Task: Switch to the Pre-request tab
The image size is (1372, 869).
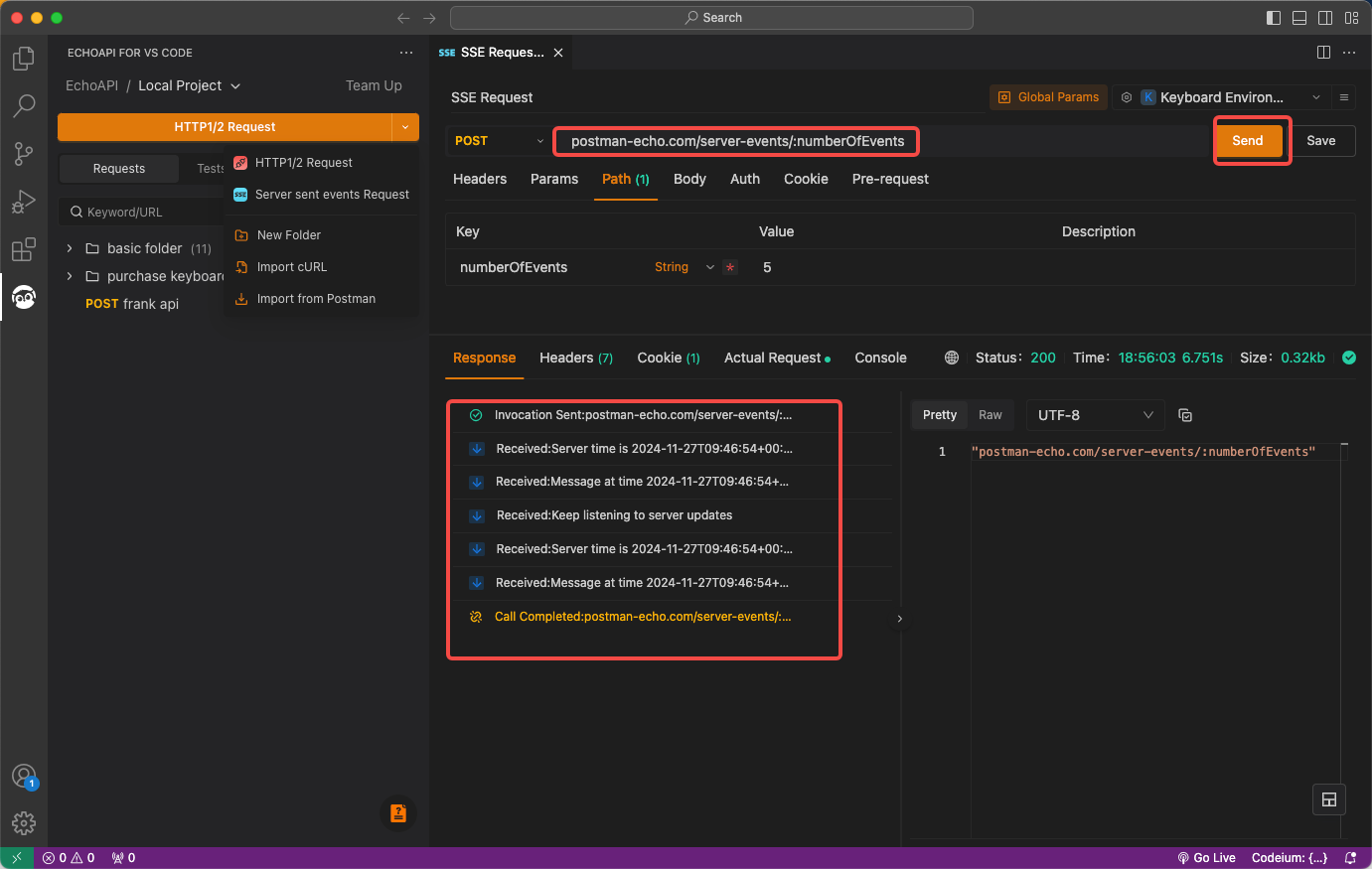Action: click(890, 179)
